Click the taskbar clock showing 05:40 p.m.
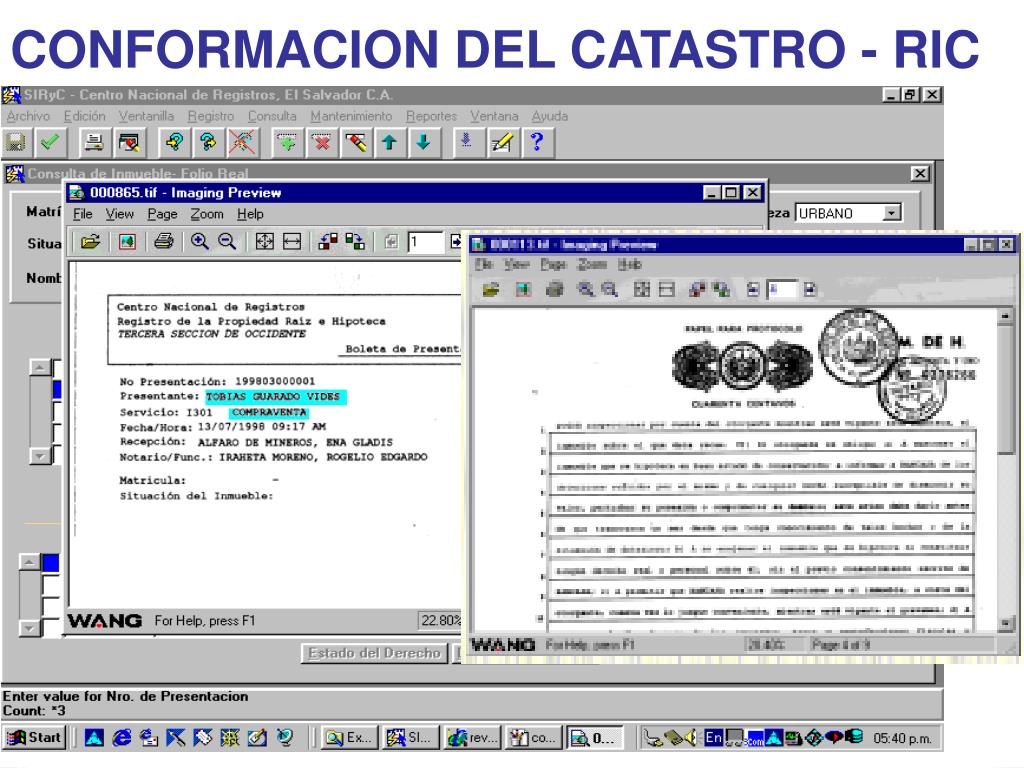1024x768 pixels. point(903,738)
